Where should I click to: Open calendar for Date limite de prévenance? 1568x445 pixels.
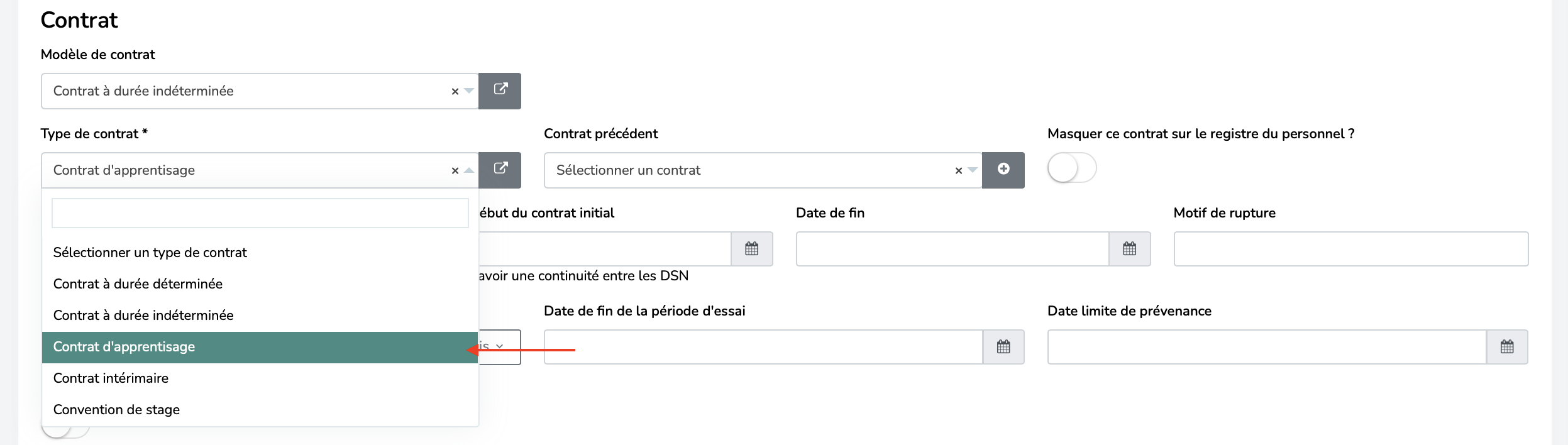(1507, 347)
